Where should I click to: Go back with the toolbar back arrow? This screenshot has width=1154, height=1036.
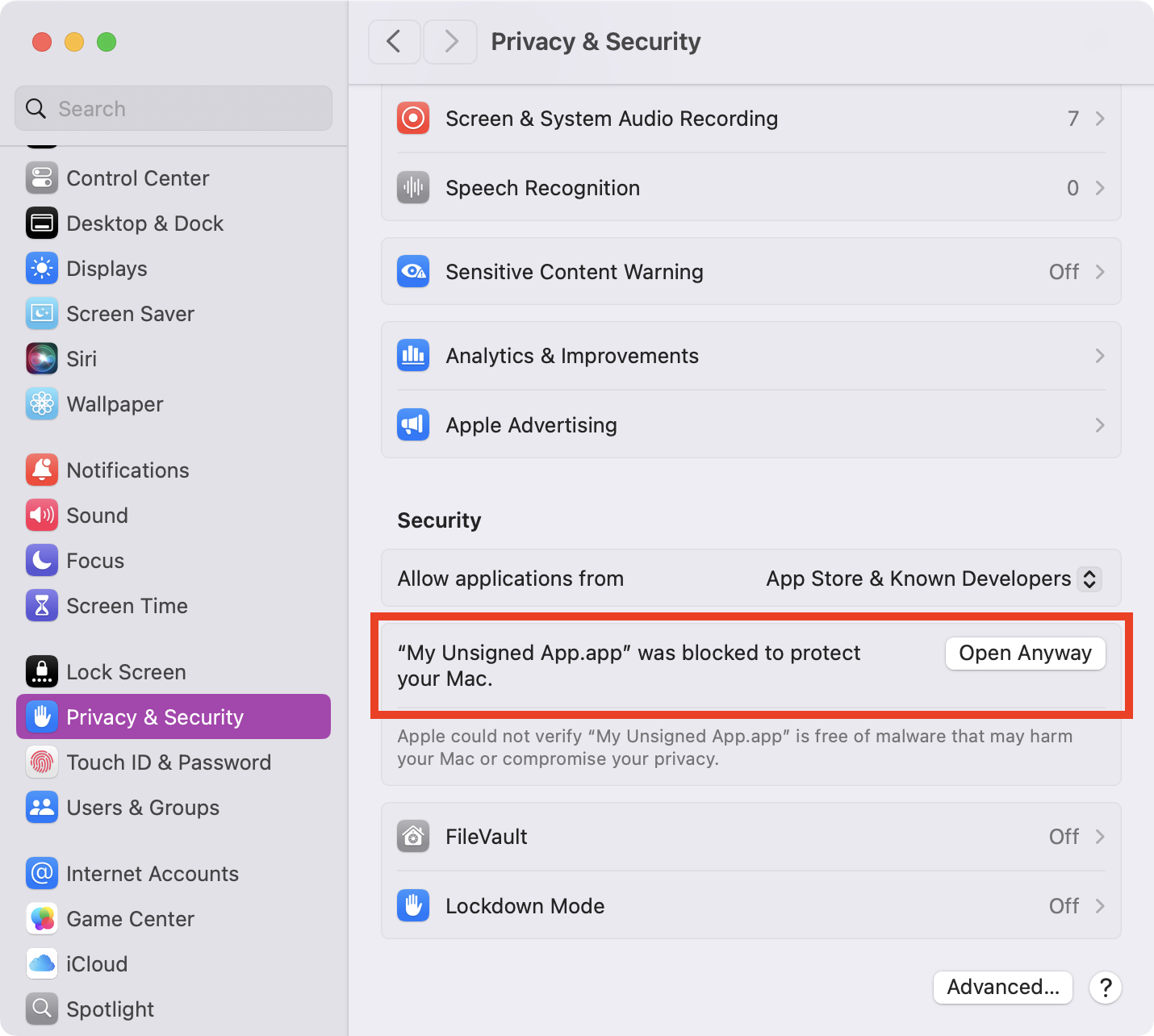[394, 42]
